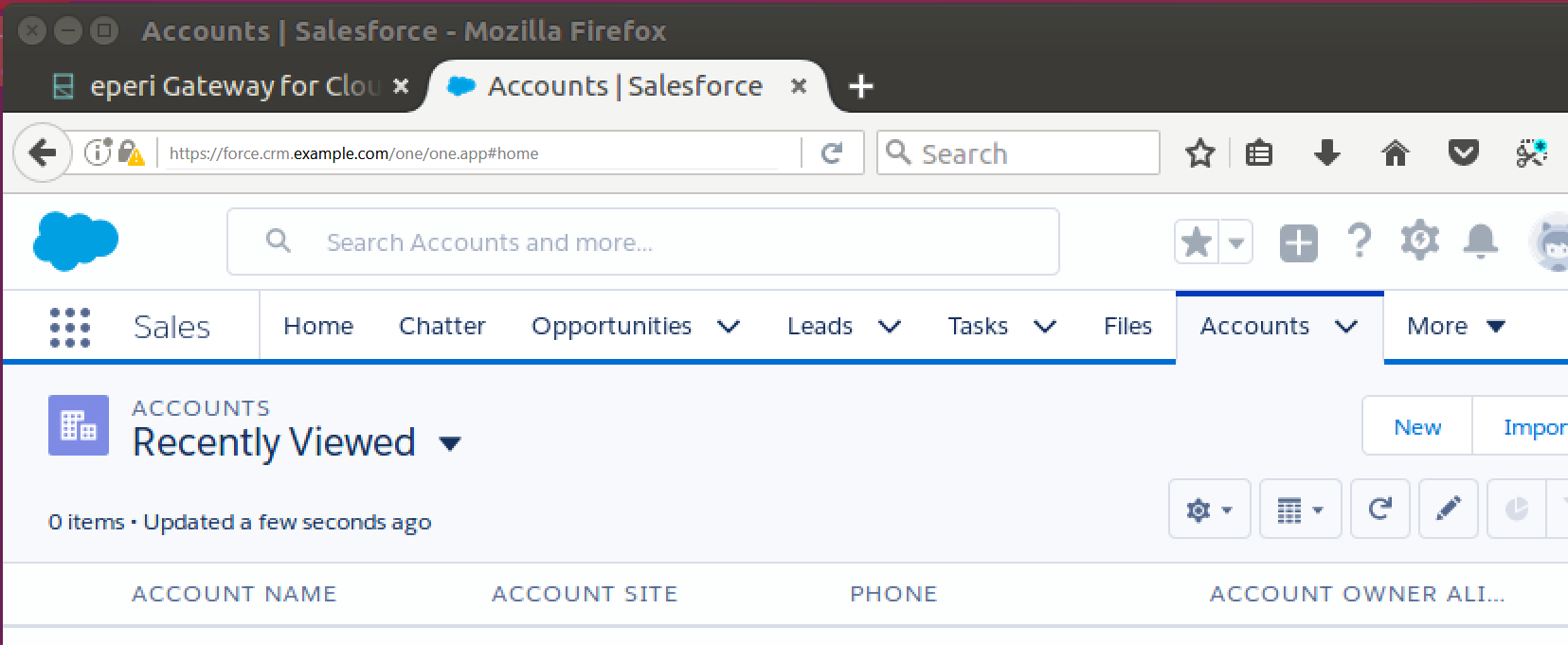Edit list with pencil icon

click(x=1449, y=510)
